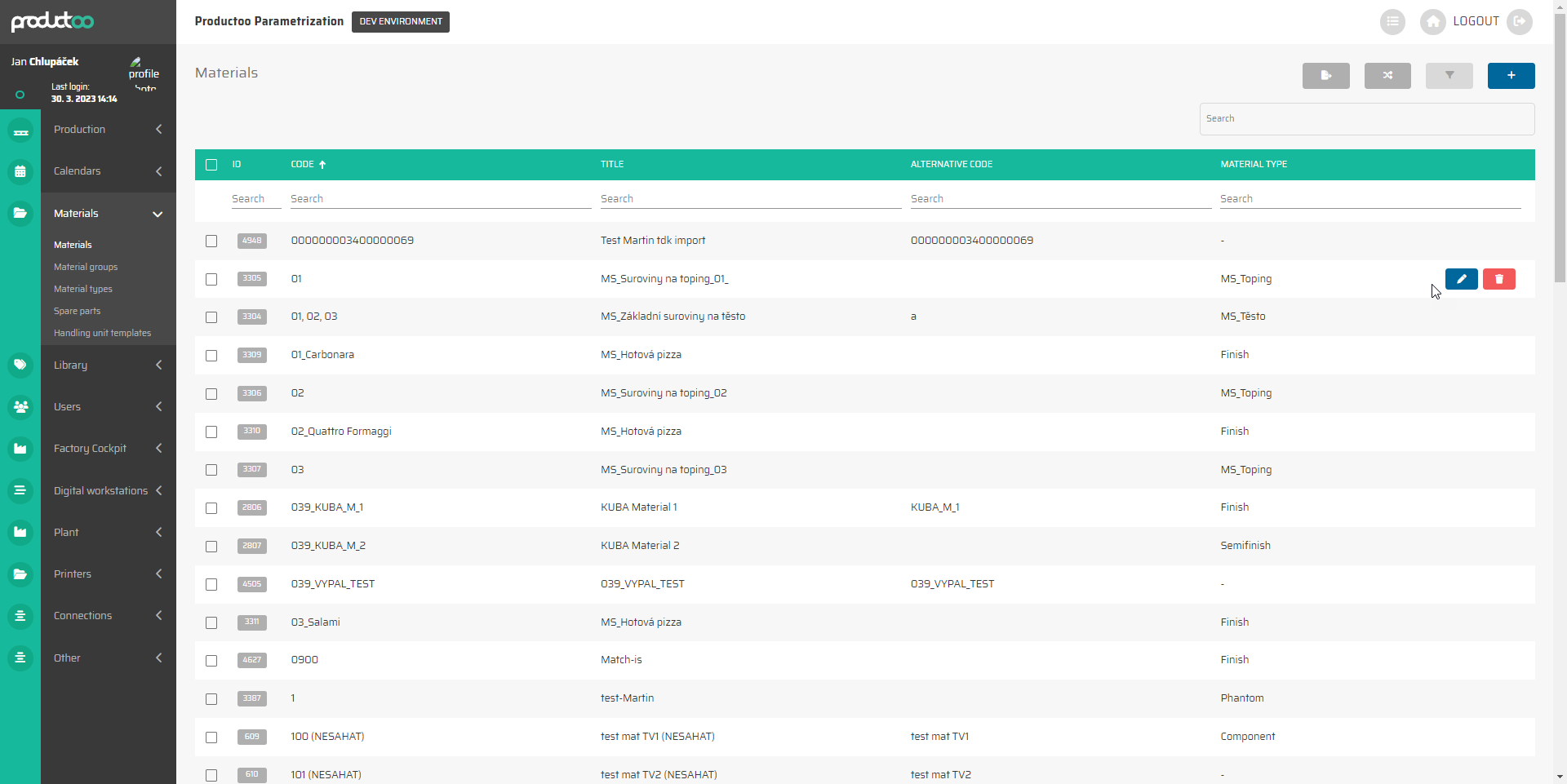
Task: Click the LOGOUT text link
Action: (x=1476, y=21)
